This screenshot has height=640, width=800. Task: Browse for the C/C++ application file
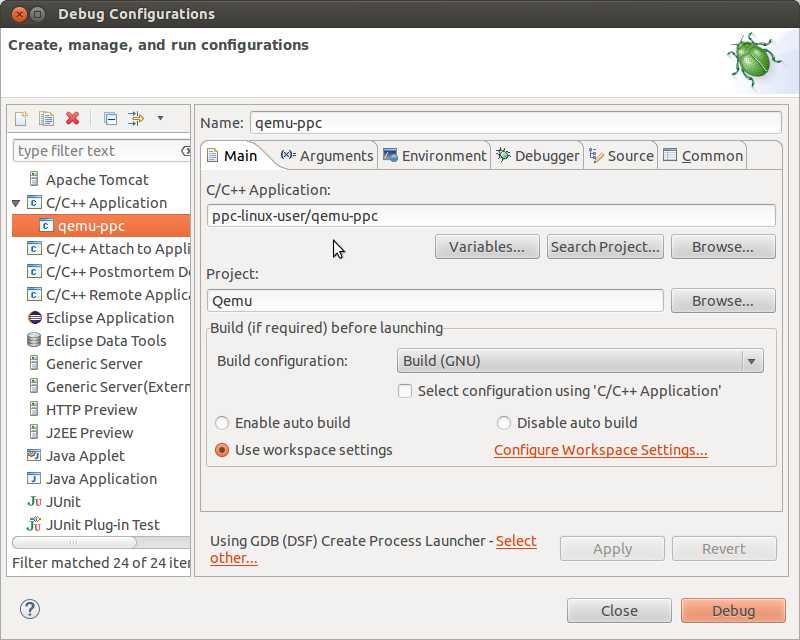click(x=723, y=247)
